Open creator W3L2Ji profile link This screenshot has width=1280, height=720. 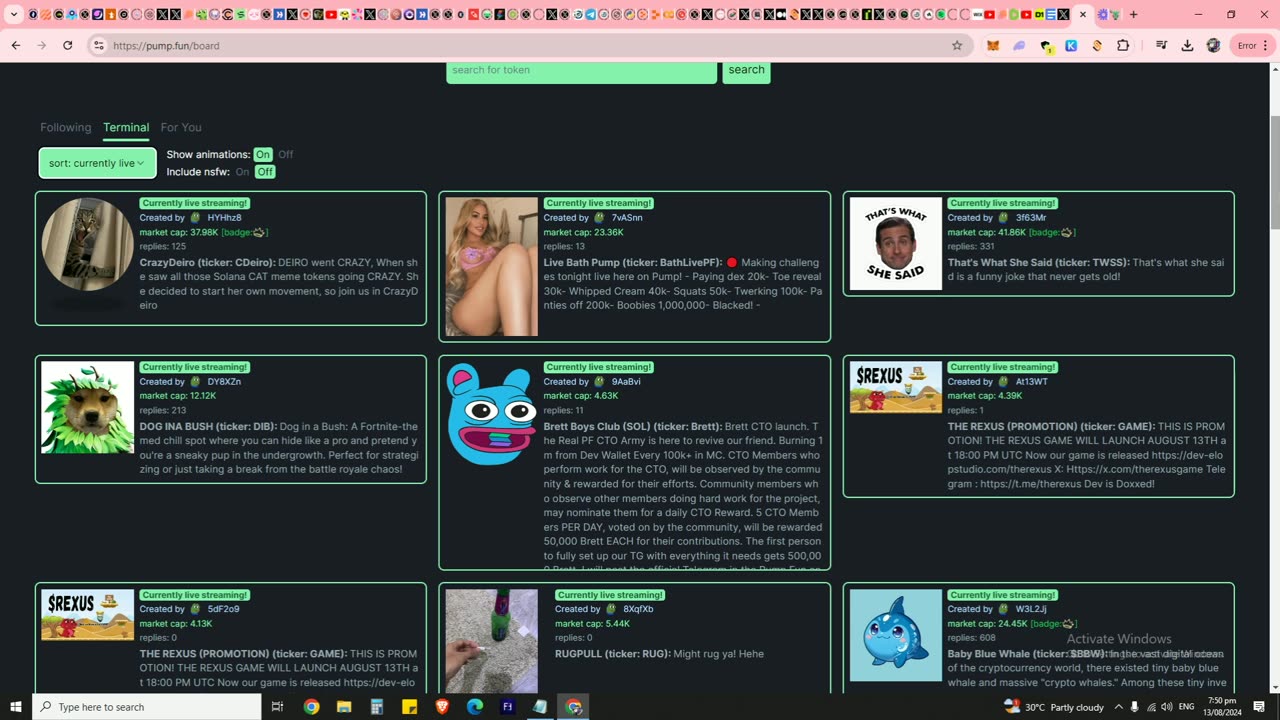(x=1031, y=609)
